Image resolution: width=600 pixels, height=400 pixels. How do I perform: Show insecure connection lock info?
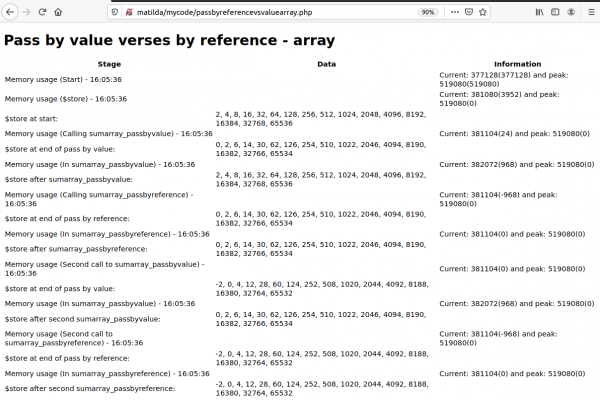tap(129, 12)
